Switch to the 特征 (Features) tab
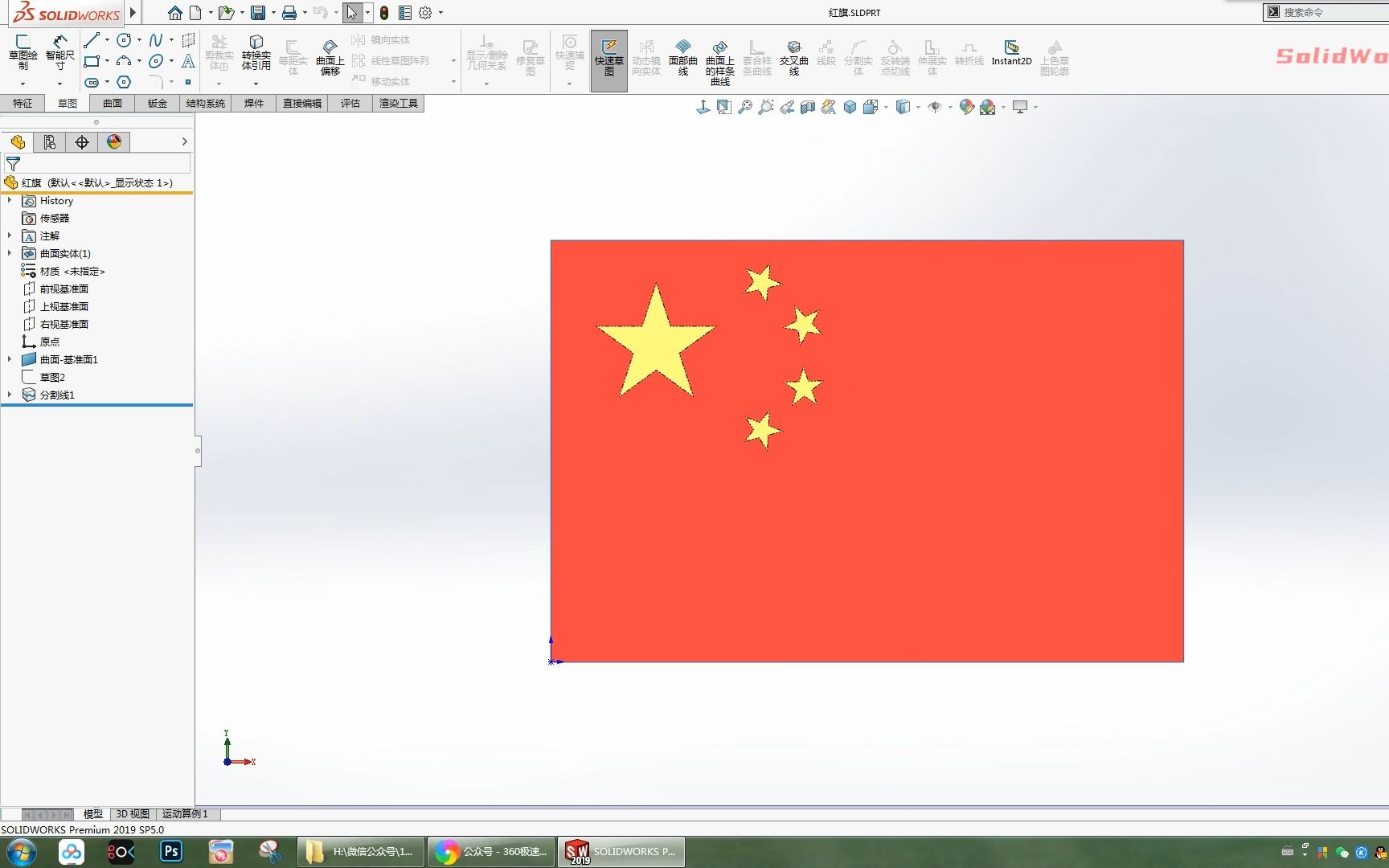Viewport: 1389px width, 868px height. coord(23,103)
